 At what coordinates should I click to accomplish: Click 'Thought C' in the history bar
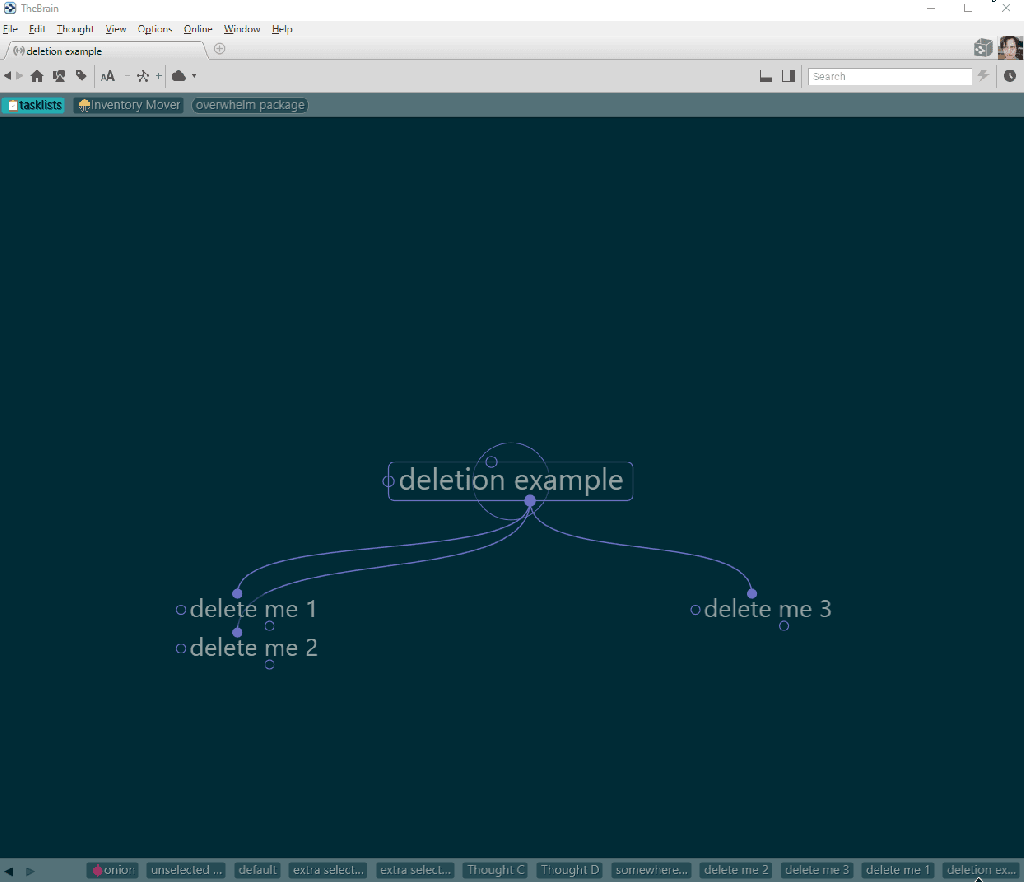[495, 870]
